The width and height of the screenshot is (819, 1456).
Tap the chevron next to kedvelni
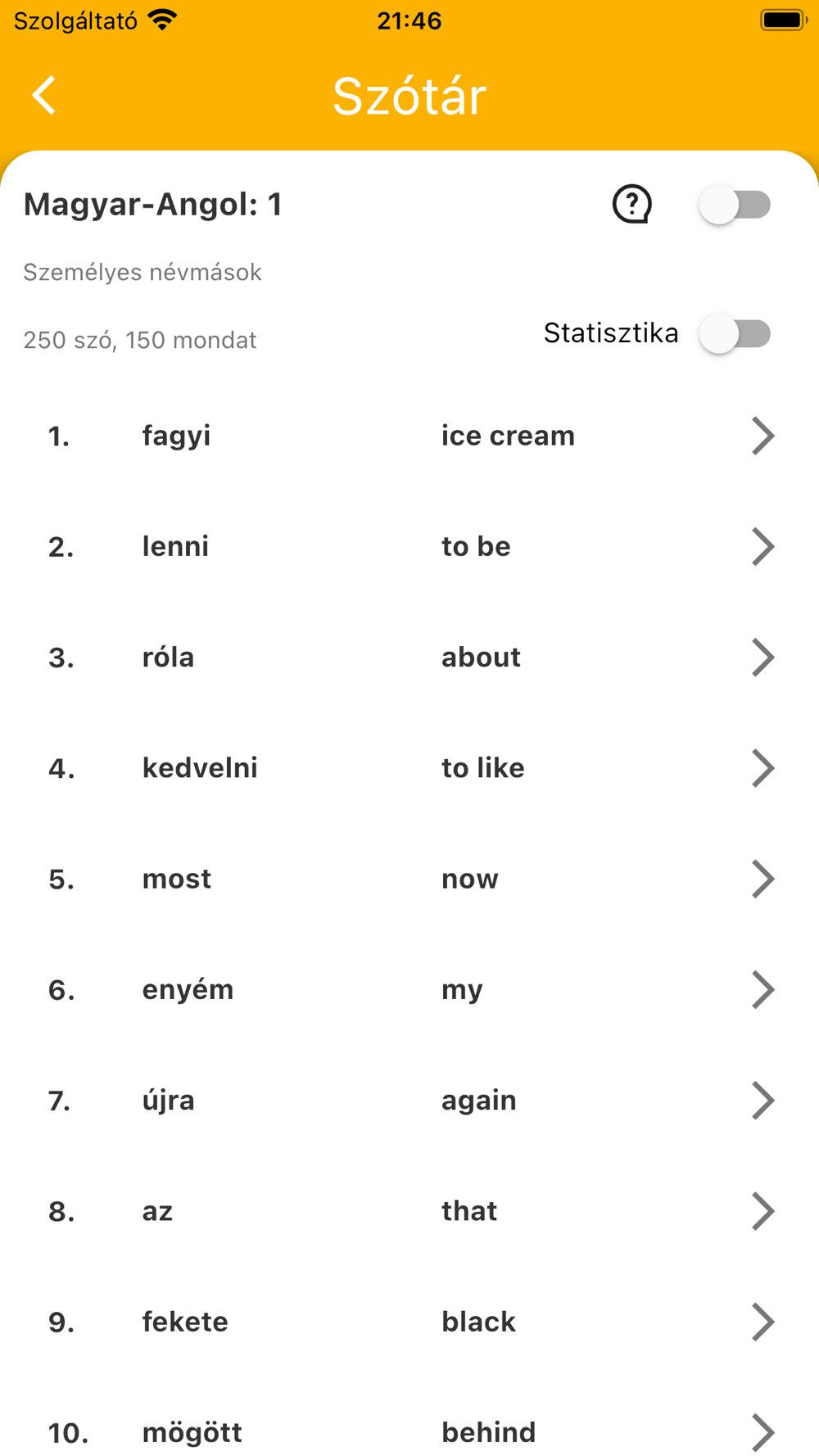pyautogui.click(x=762, y=768)
